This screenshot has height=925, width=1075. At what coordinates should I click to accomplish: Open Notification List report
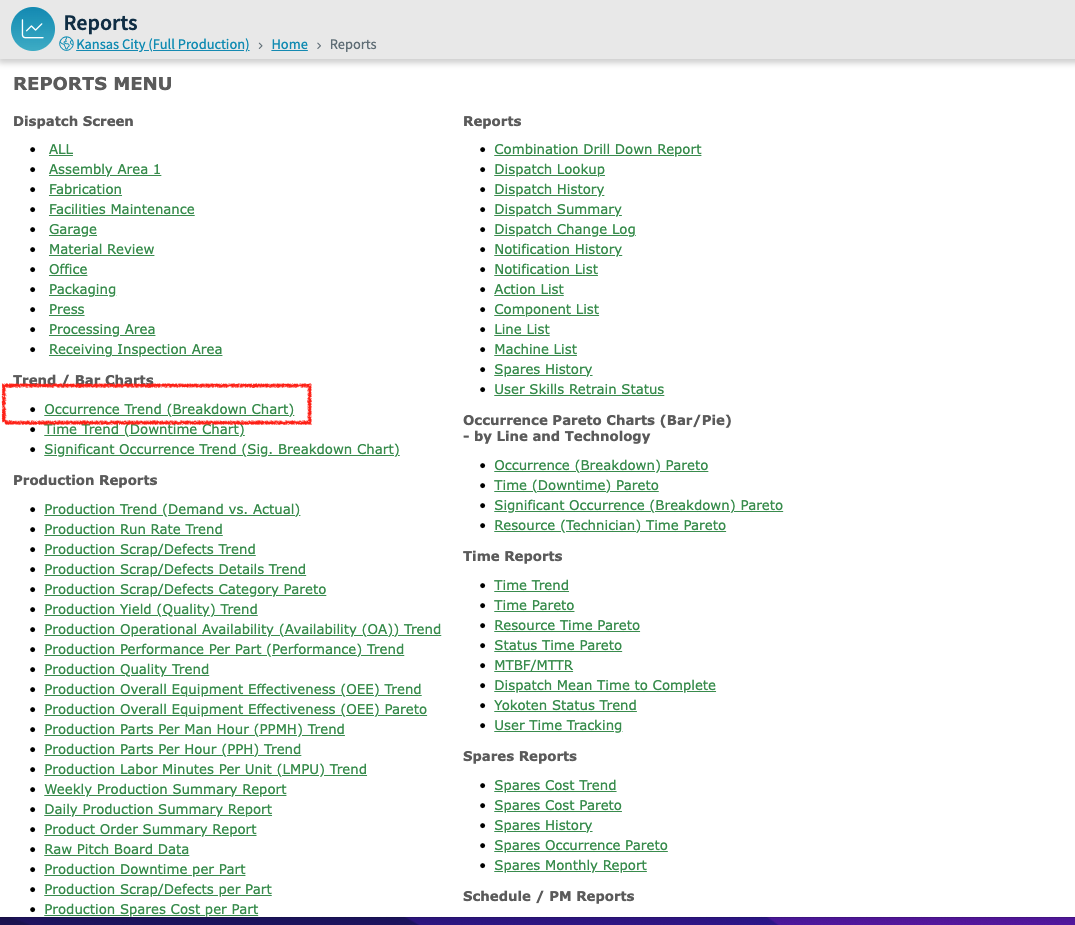pos(546,269)
